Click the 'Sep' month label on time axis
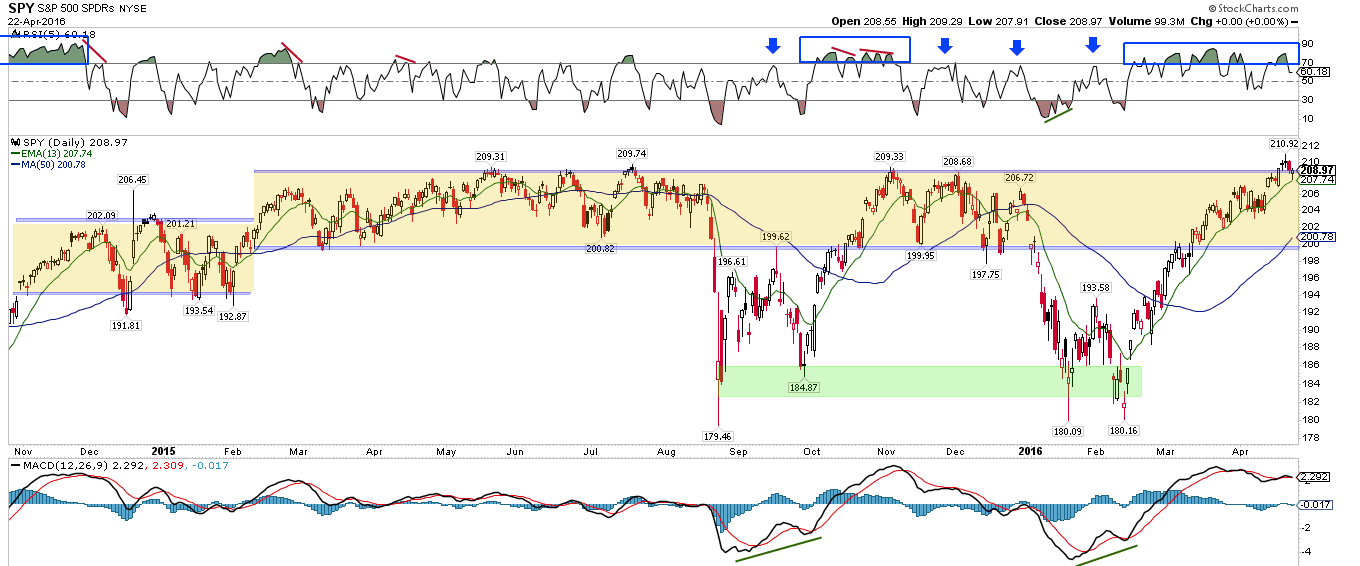 [x=740, y=452]
